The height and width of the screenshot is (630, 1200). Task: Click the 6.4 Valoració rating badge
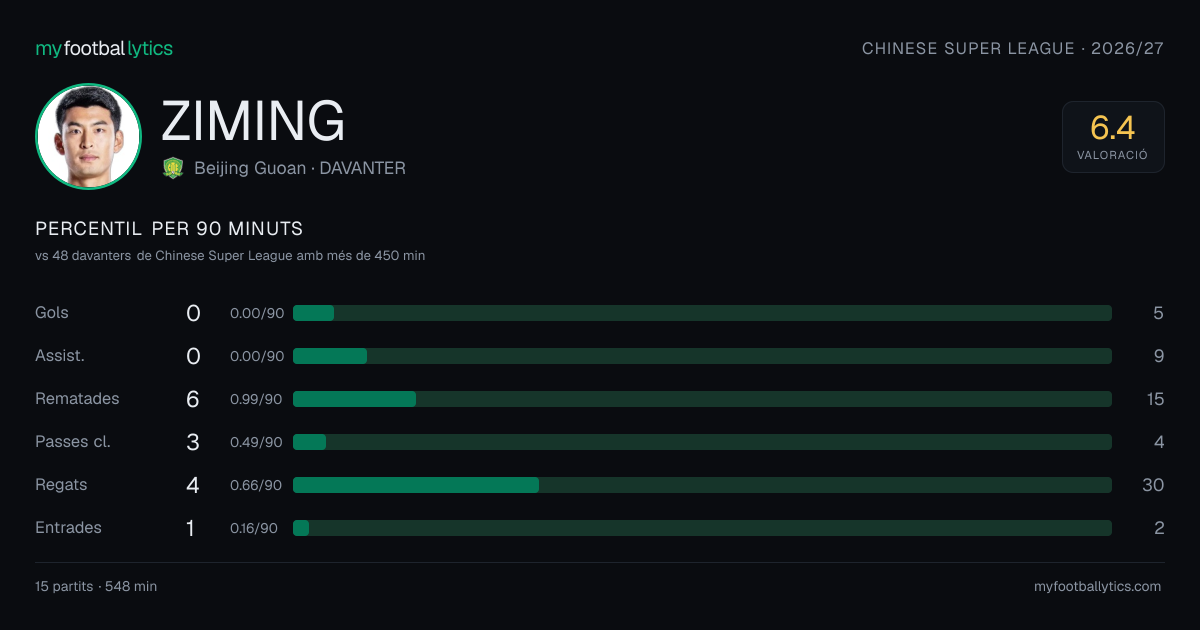(1113, 137)
